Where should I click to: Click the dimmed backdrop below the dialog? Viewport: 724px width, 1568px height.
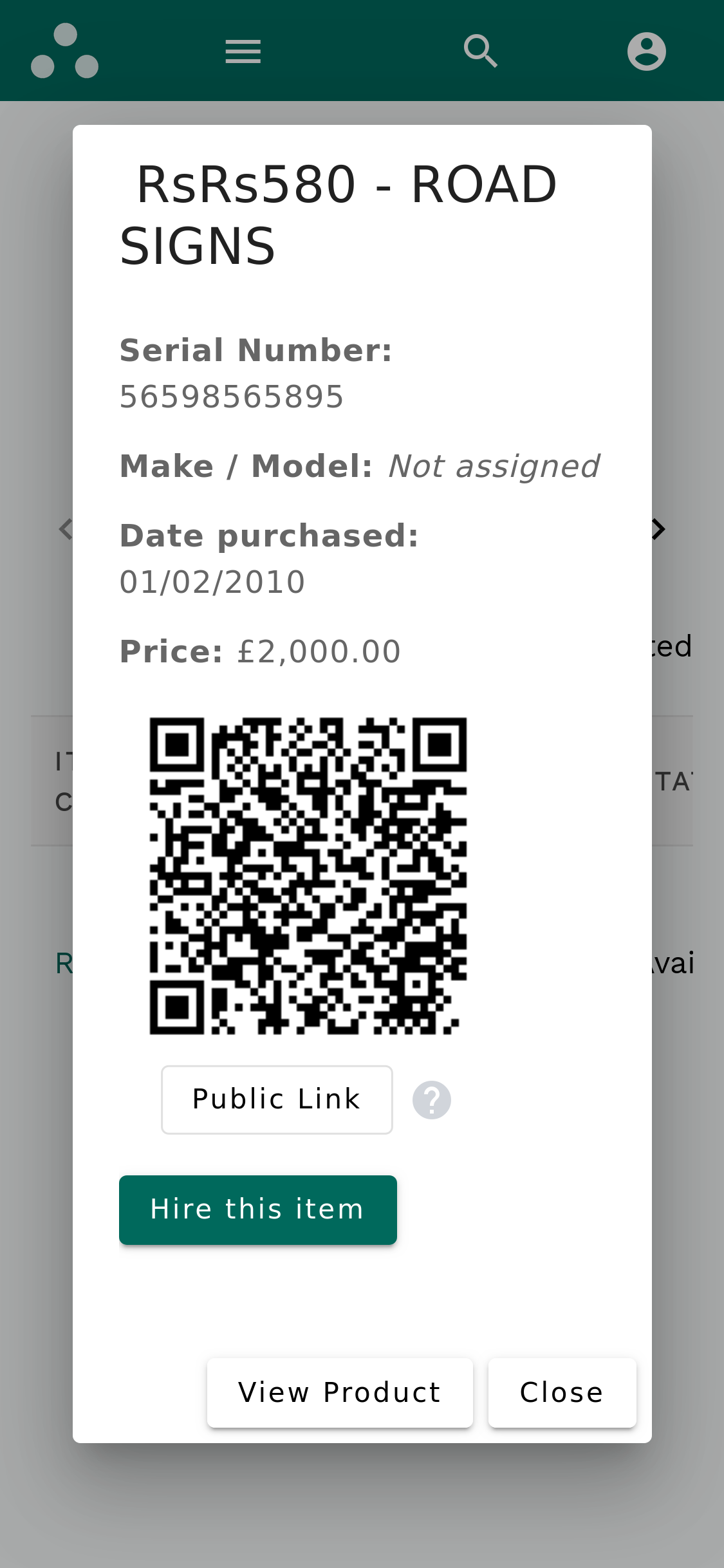click(362, 1506)
